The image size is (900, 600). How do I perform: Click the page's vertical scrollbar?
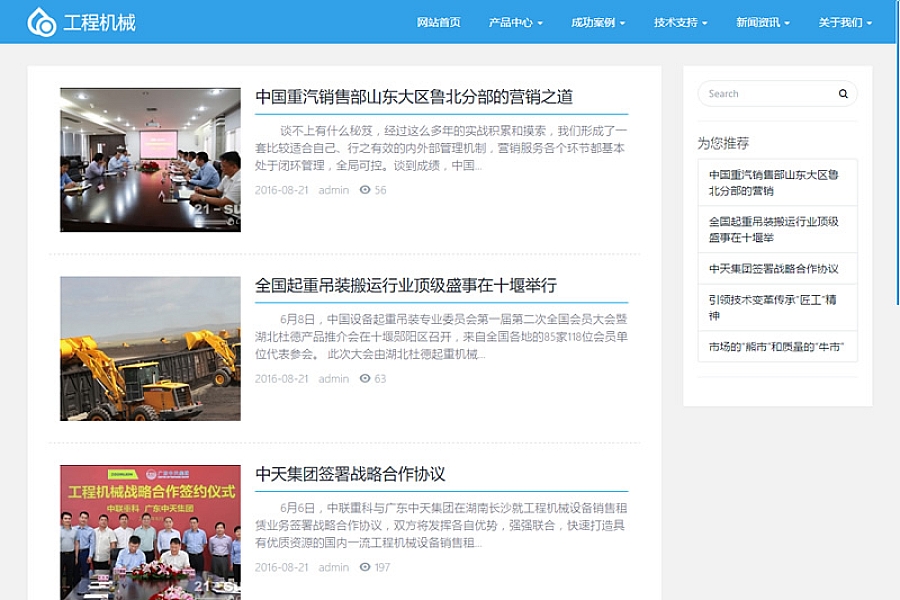898,152
